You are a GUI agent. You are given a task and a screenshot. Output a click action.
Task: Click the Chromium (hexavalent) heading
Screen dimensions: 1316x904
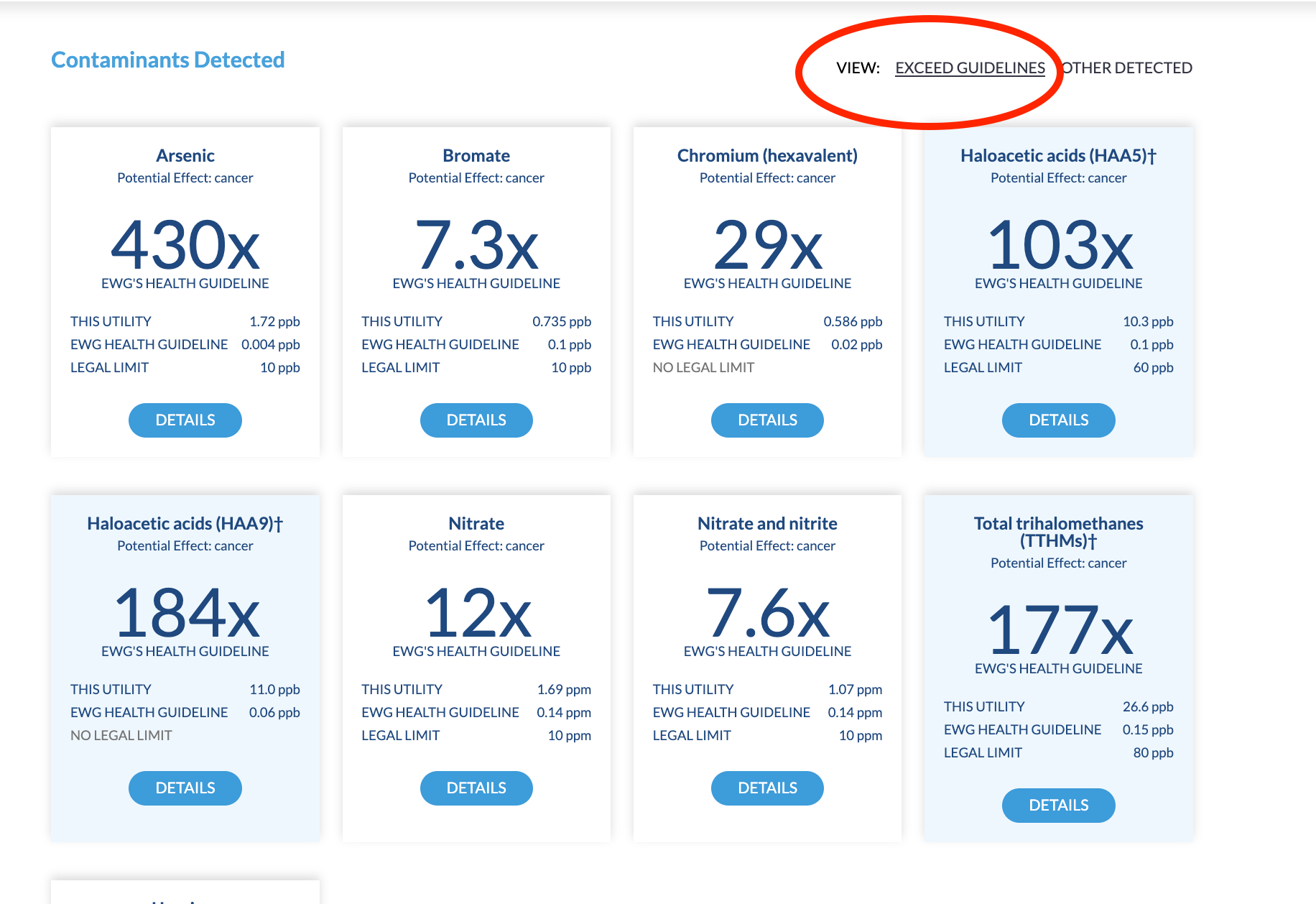point(767,156)
